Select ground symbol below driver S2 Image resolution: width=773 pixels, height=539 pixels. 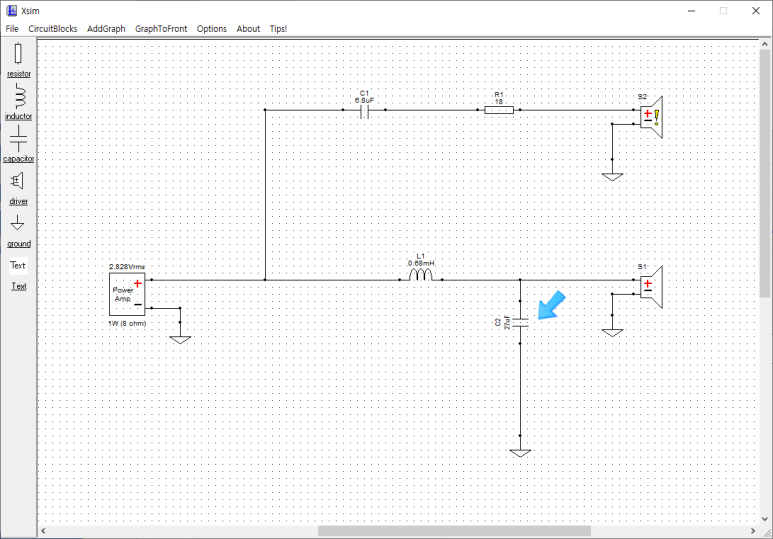612,177
